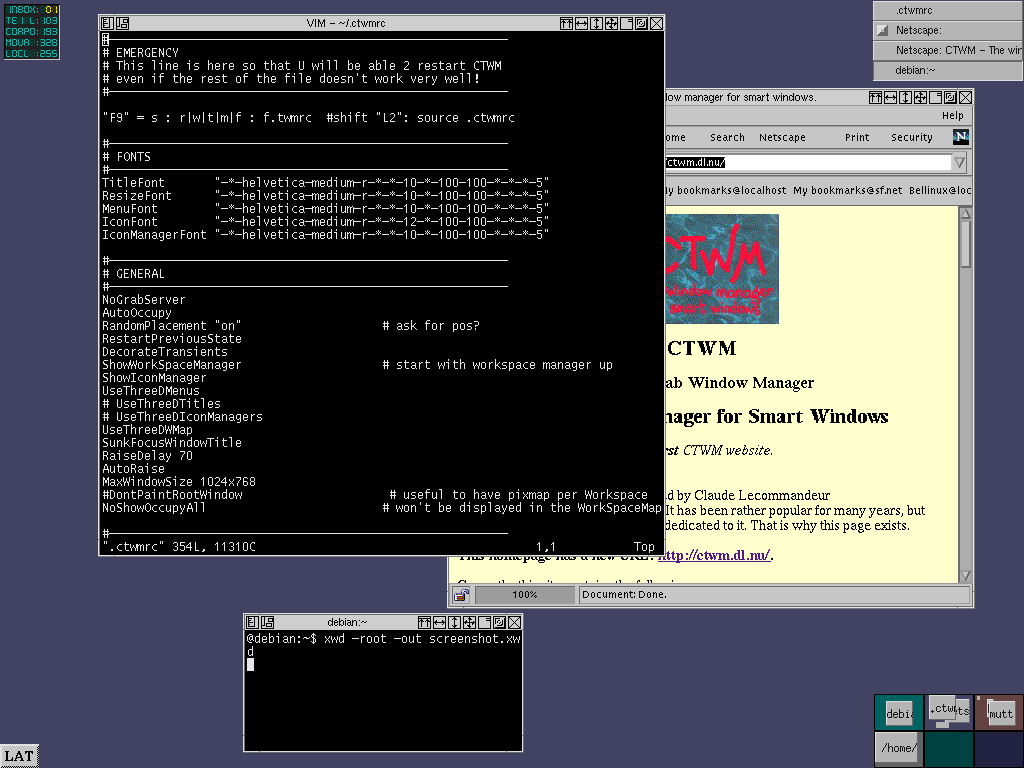Click iconify square icon in debian terminal title bar
The image size is (1024, 768).
click(x=485, y=622)
